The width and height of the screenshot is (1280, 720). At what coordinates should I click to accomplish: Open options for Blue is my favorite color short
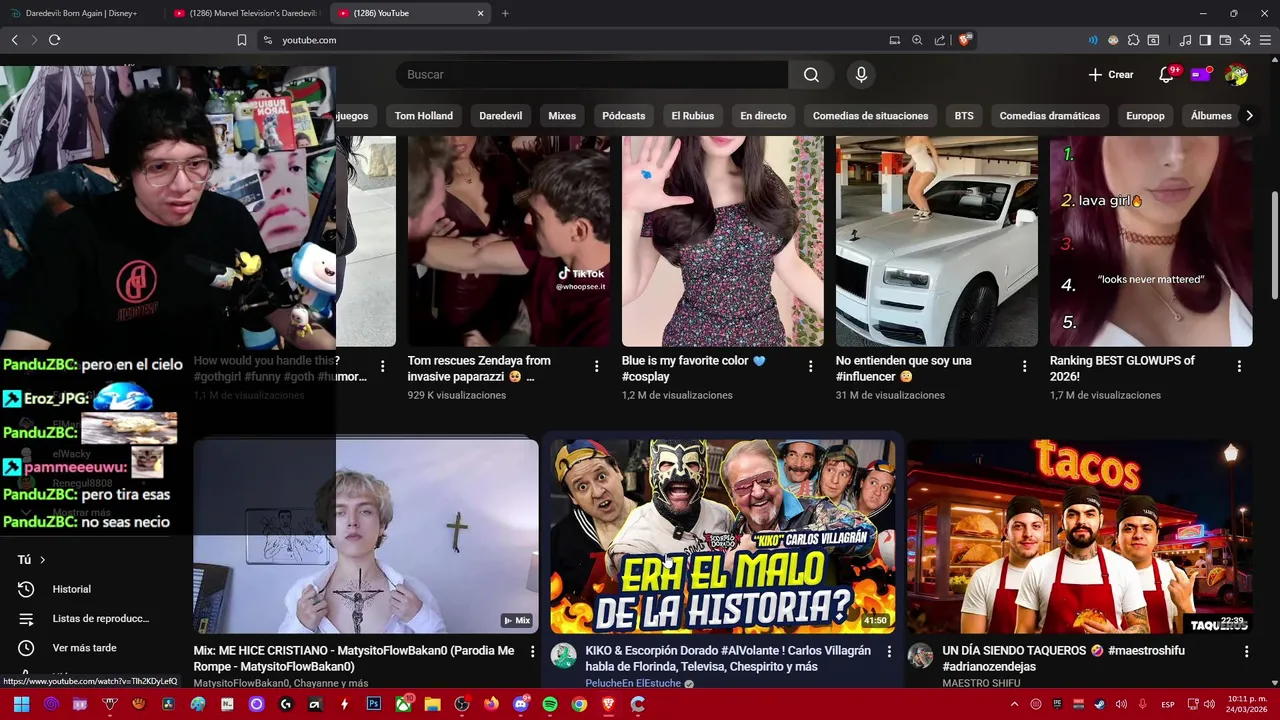point(810,367)
